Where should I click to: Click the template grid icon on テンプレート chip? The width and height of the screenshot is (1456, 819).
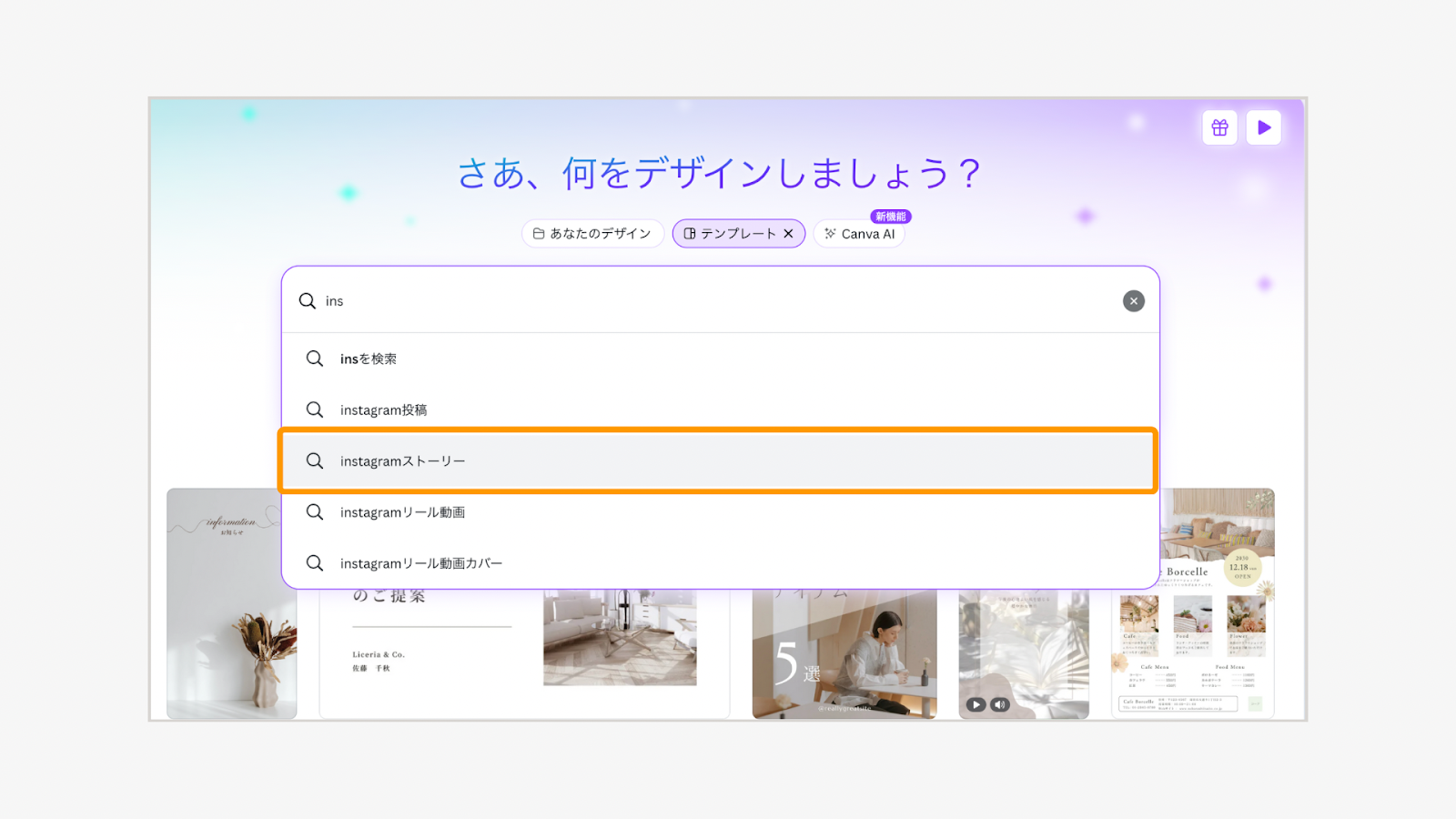pos(689,233)
